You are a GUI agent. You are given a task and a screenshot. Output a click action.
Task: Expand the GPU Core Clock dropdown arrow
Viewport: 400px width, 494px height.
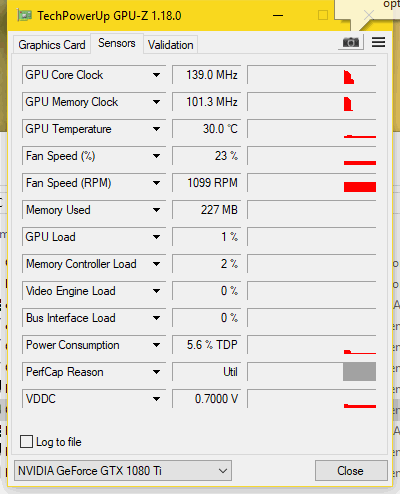(156, 75)
